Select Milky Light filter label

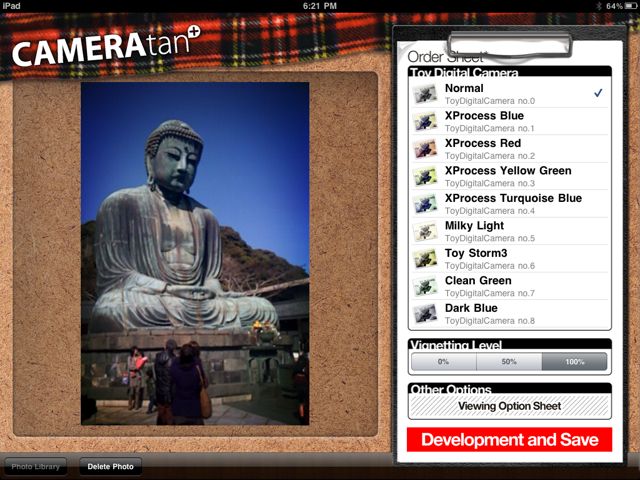tap(474, 226)
